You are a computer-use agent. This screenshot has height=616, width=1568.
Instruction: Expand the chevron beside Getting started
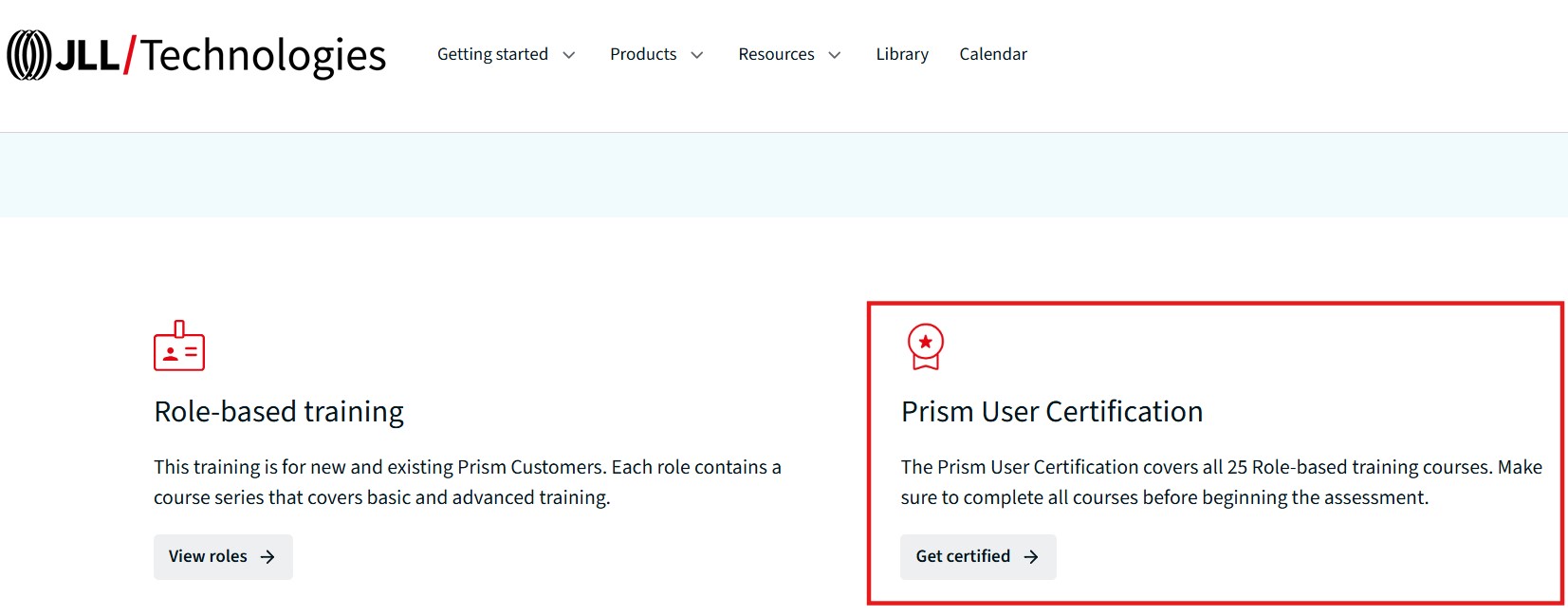click(x=569, y=55)
